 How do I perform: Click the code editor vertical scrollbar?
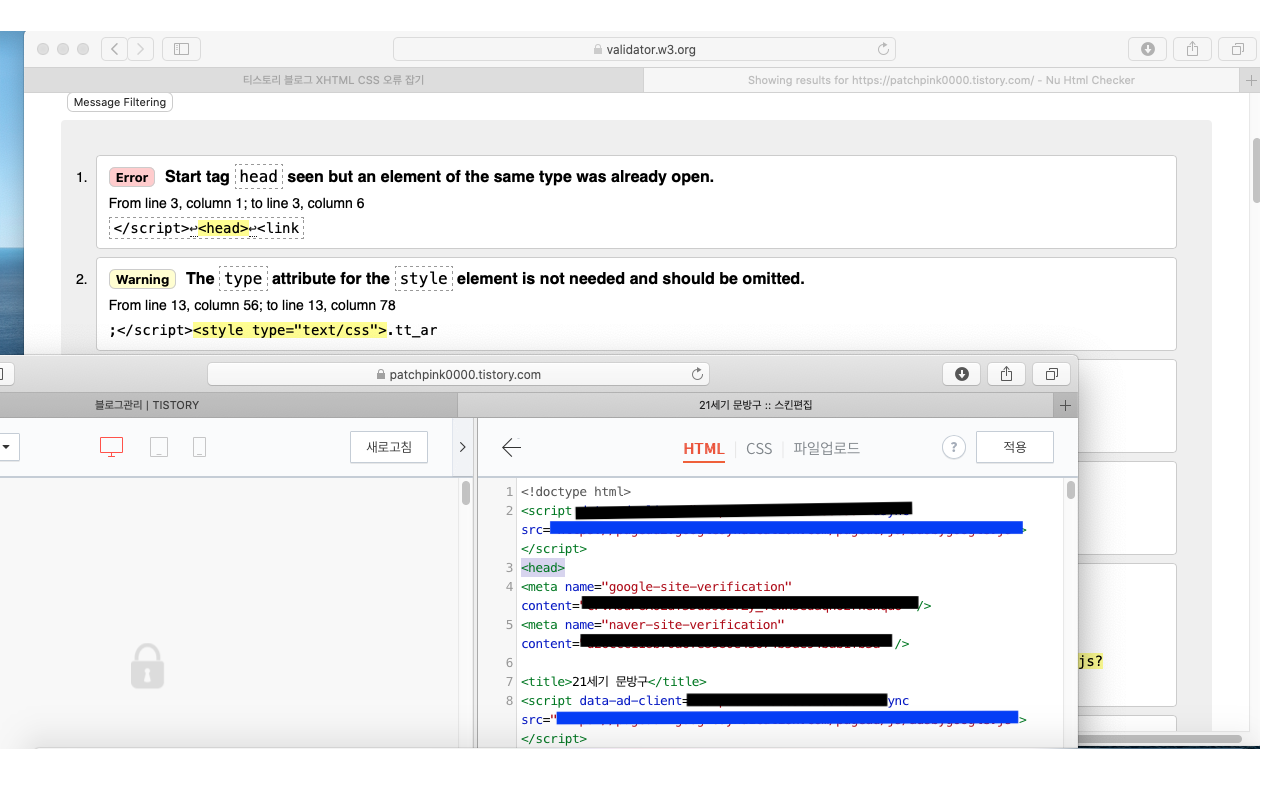[x=1071, y=490]
